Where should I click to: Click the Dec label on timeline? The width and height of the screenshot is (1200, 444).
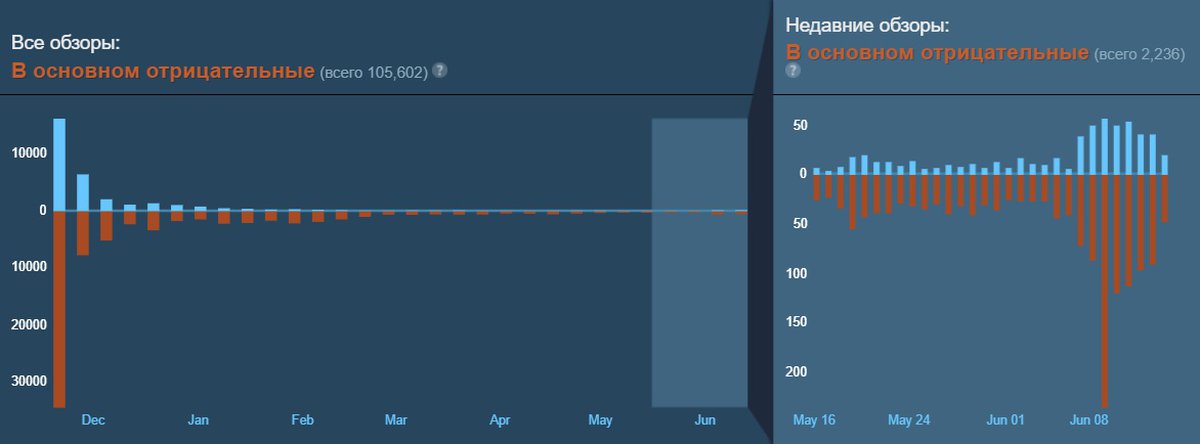click(x=93, y=420)
